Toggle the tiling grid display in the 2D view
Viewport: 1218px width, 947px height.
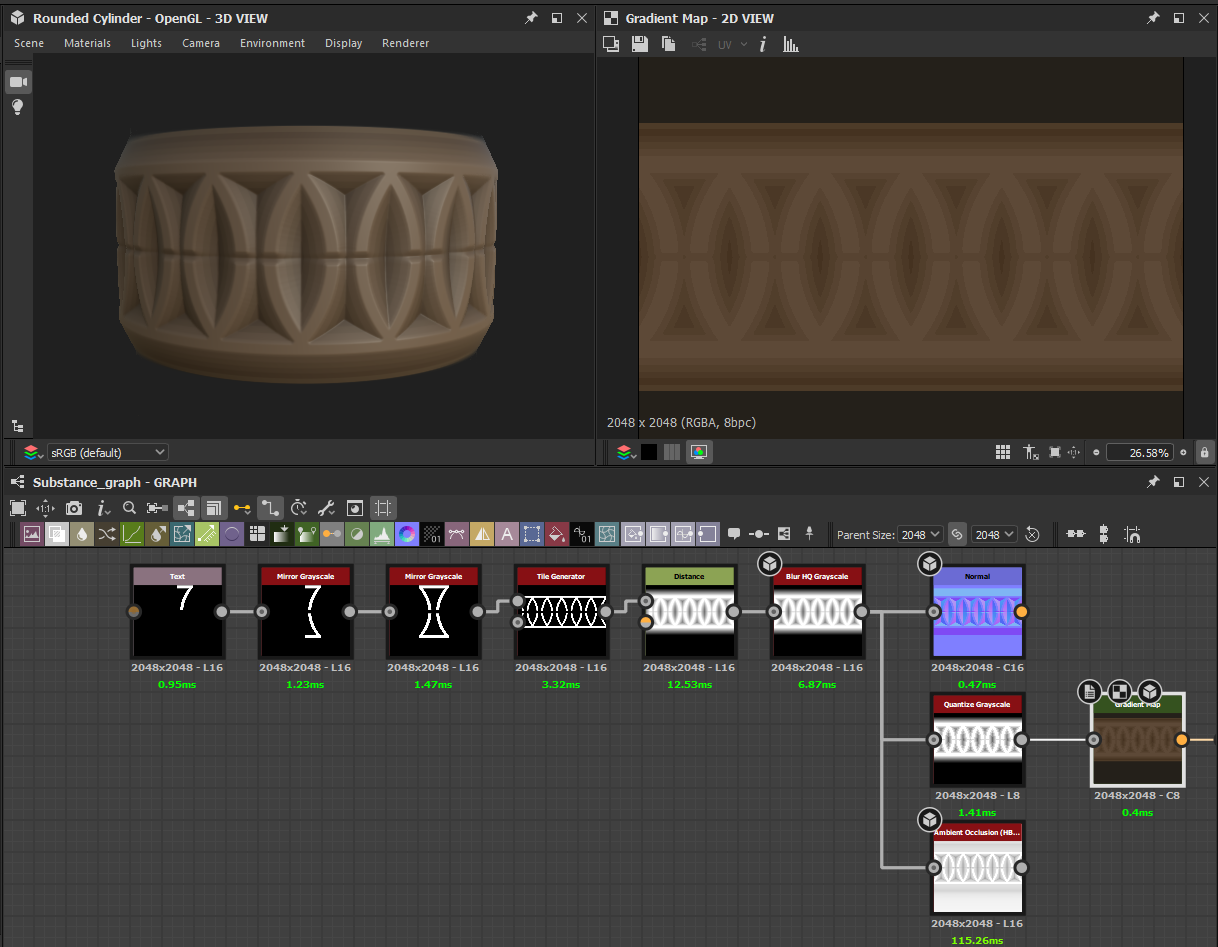pyautogui.click(x=1003, y=452)
